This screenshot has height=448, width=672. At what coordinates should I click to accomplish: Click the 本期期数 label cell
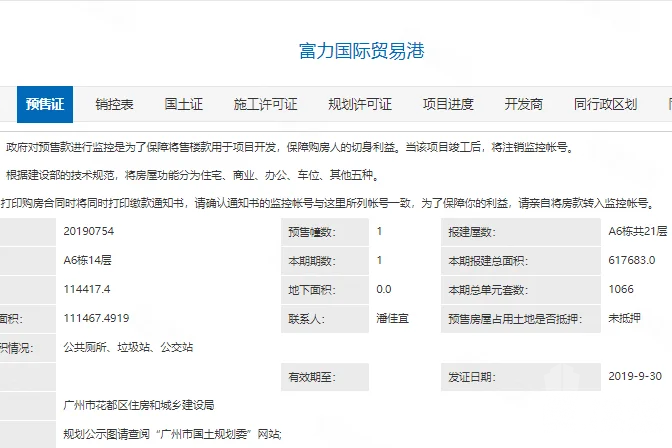(x=325, y=261)
